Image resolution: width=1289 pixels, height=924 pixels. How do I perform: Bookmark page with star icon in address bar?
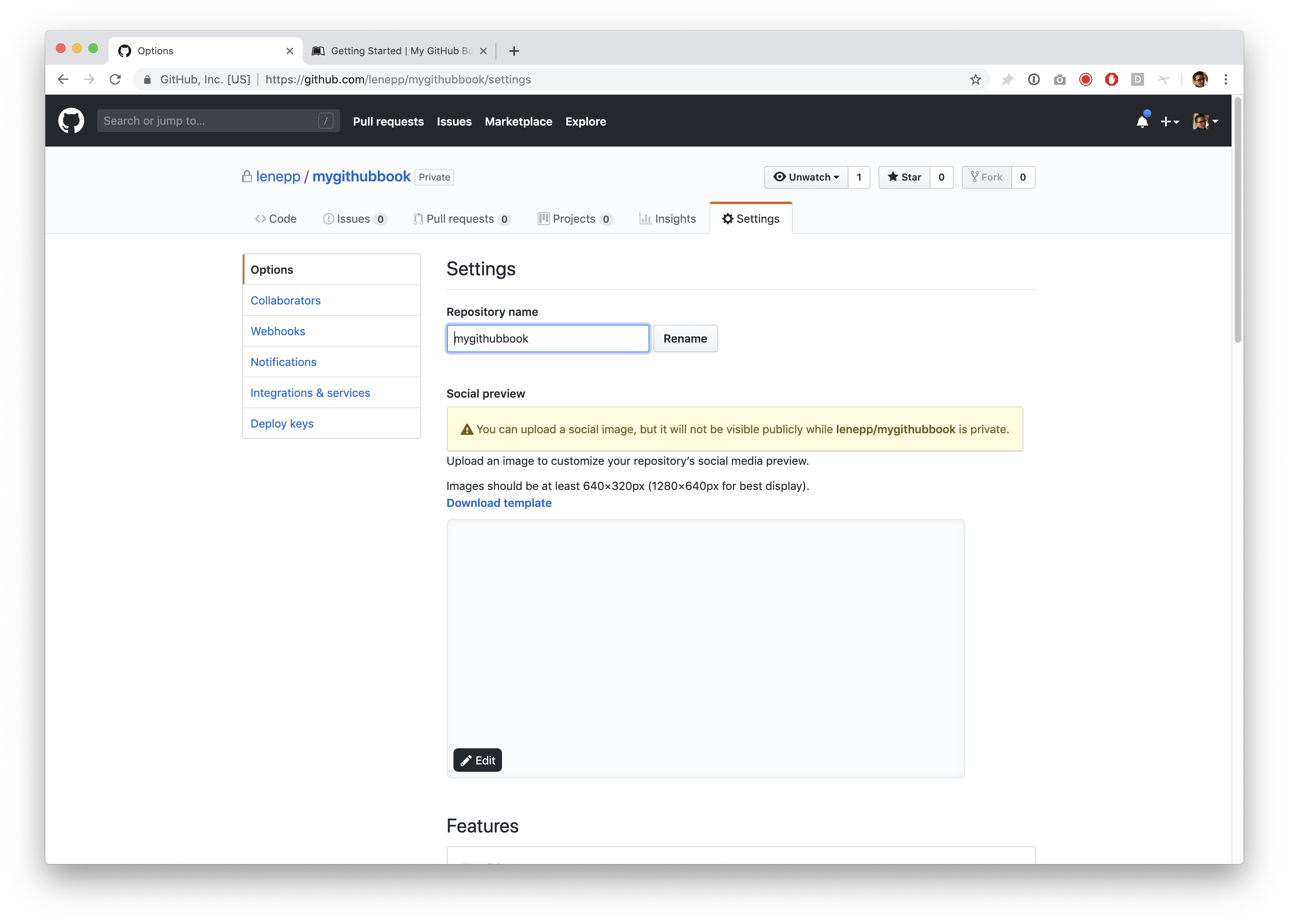[975, 80]
